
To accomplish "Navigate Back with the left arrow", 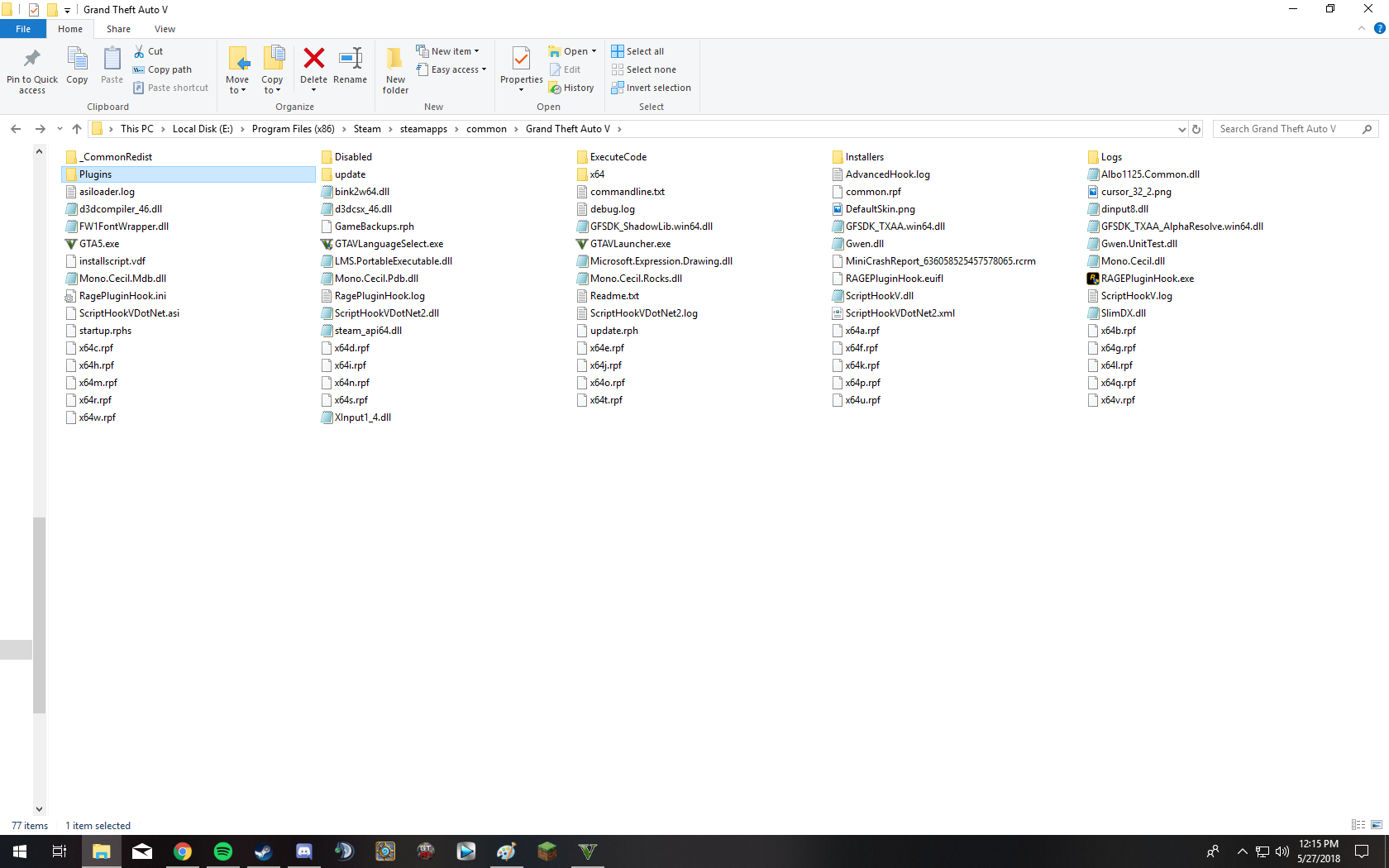I will (x=16, y=129).
